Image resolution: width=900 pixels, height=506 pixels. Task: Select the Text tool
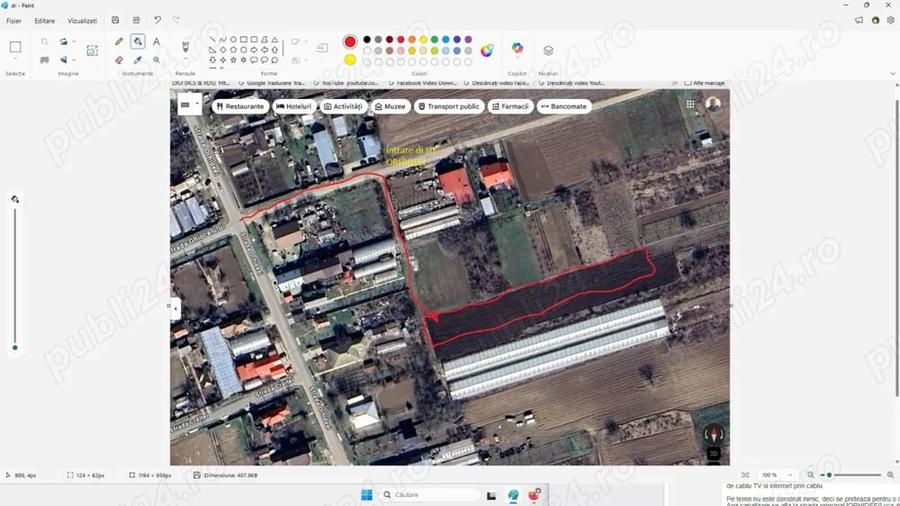click(156, 41)
